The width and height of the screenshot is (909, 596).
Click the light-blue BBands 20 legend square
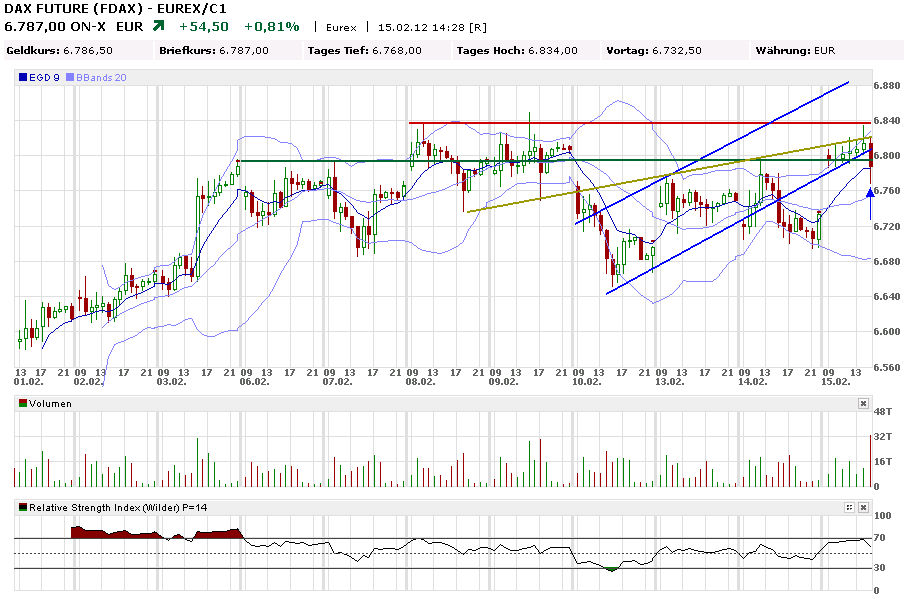70,77
